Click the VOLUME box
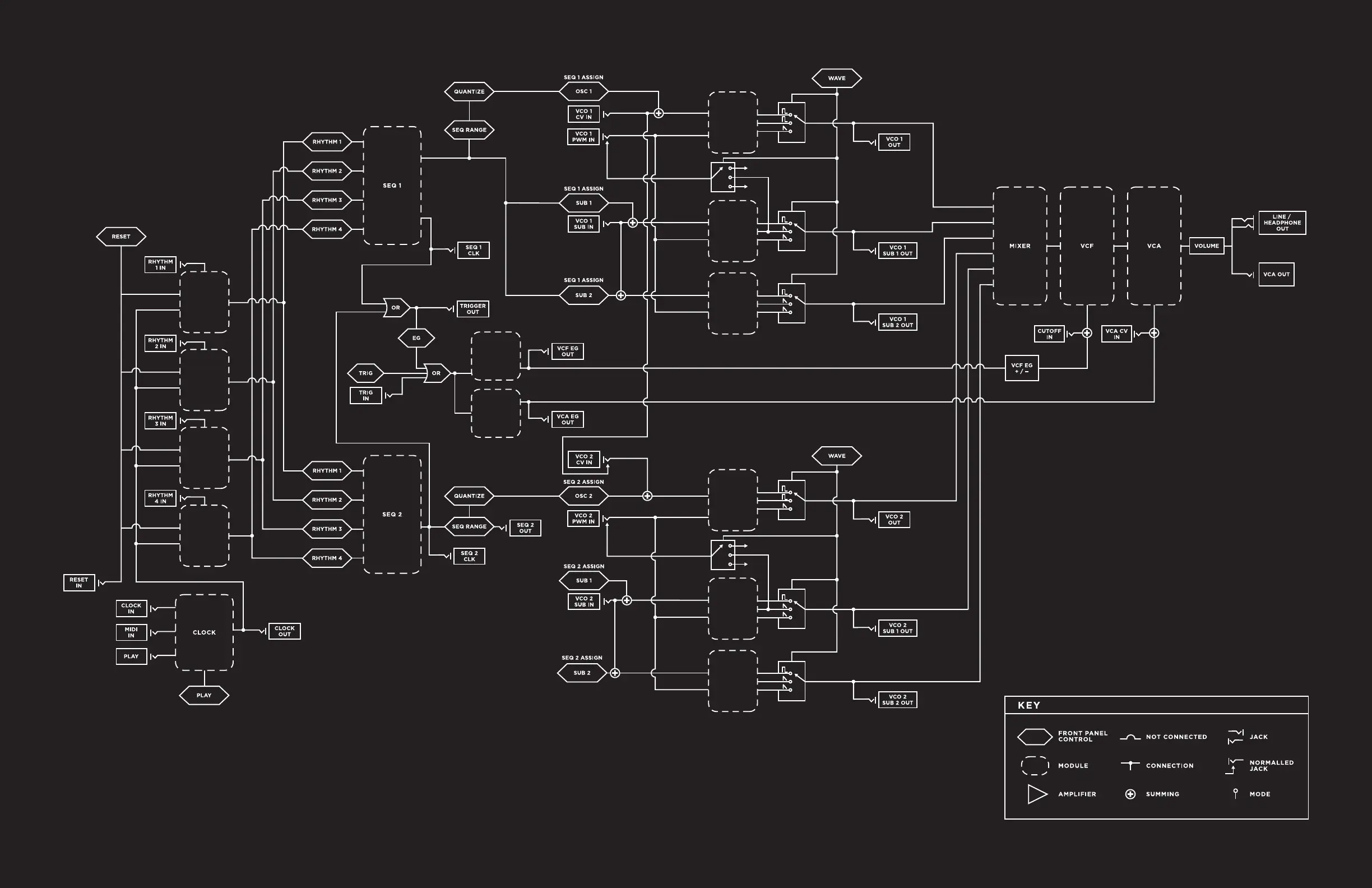1372x888 pixels. (1207, 246)
